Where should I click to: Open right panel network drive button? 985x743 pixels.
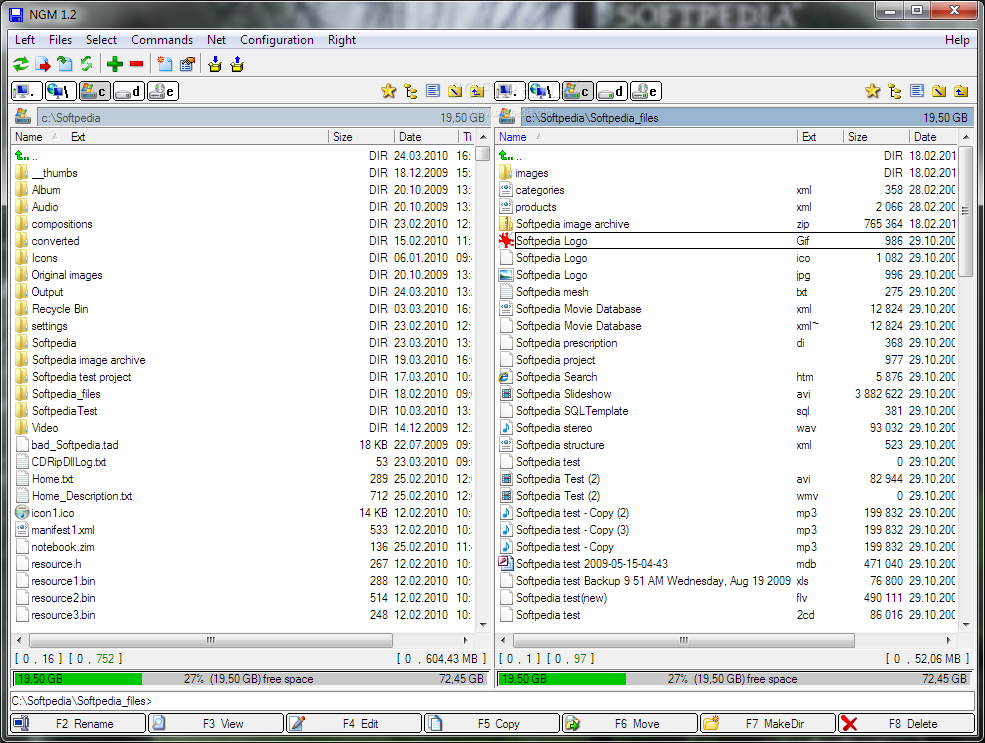tap(544, 92)
